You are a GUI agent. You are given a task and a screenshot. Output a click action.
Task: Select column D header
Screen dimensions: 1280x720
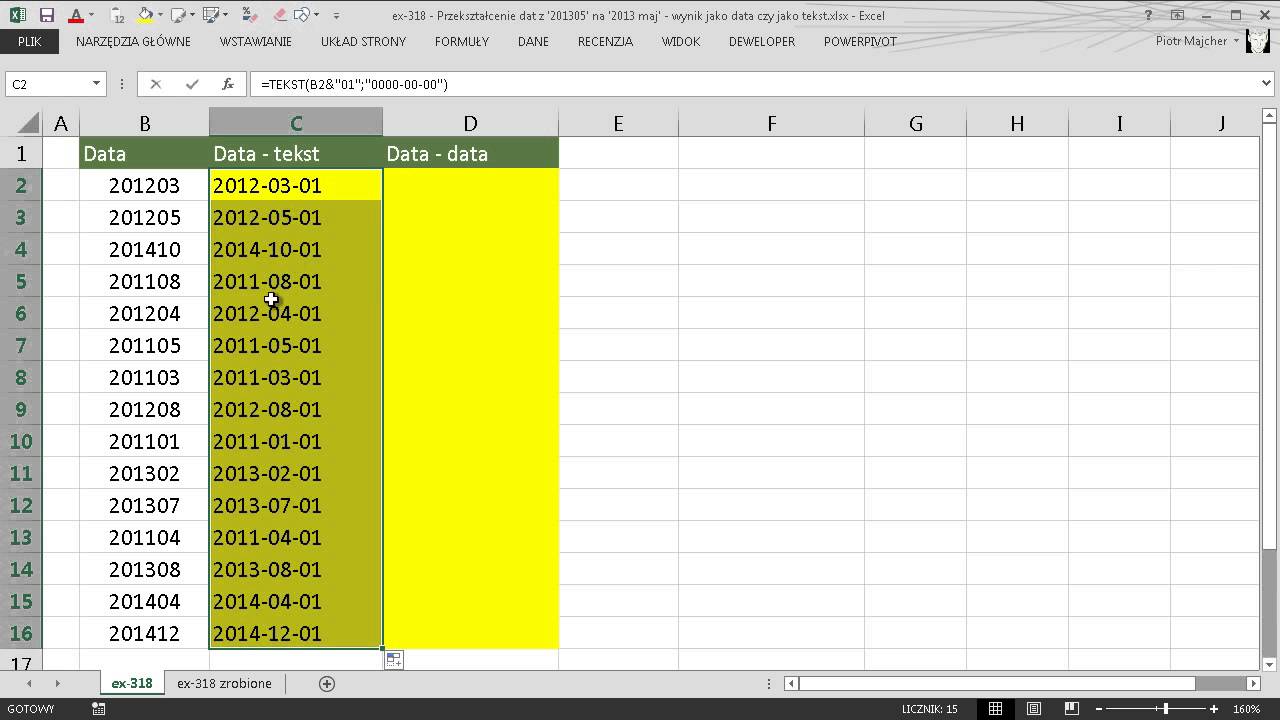click(x=470, y=123)
